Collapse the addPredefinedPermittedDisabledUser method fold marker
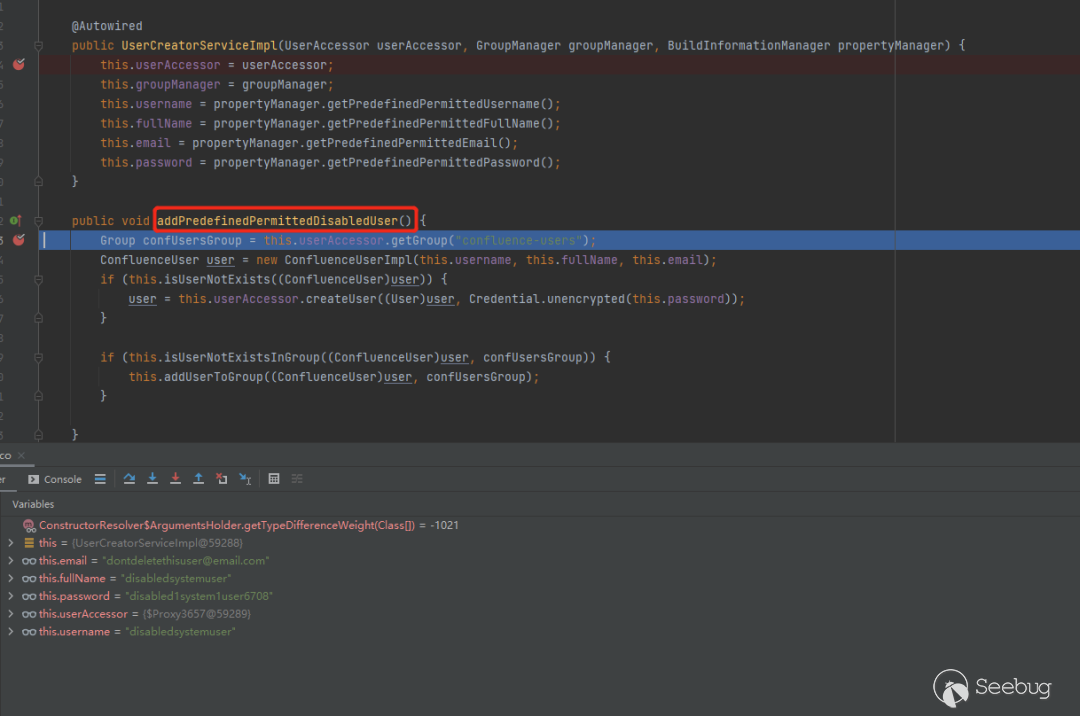Screen dimensions: 1080x716 pos(38,220)
